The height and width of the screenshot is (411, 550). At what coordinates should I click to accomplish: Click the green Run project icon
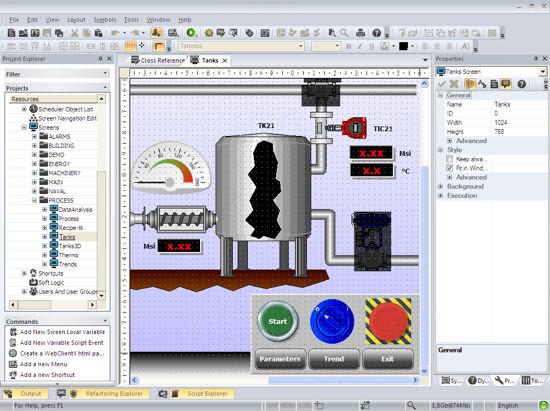click(x=191, y=33)
